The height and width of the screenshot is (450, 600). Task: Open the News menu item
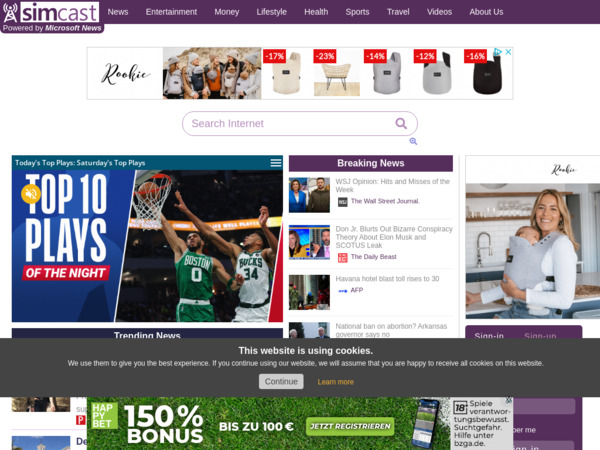coord(118,12)
